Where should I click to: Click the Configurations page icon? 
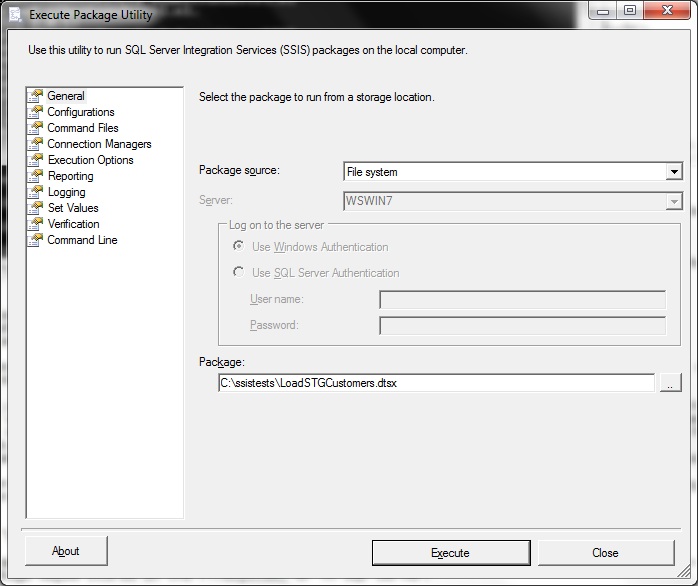(x=36, y=112)
